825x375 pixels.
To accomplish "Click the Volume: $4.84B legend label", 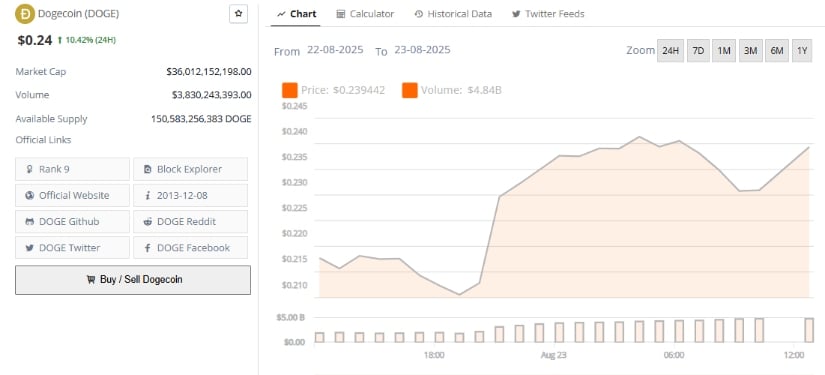I will point(461,90).
